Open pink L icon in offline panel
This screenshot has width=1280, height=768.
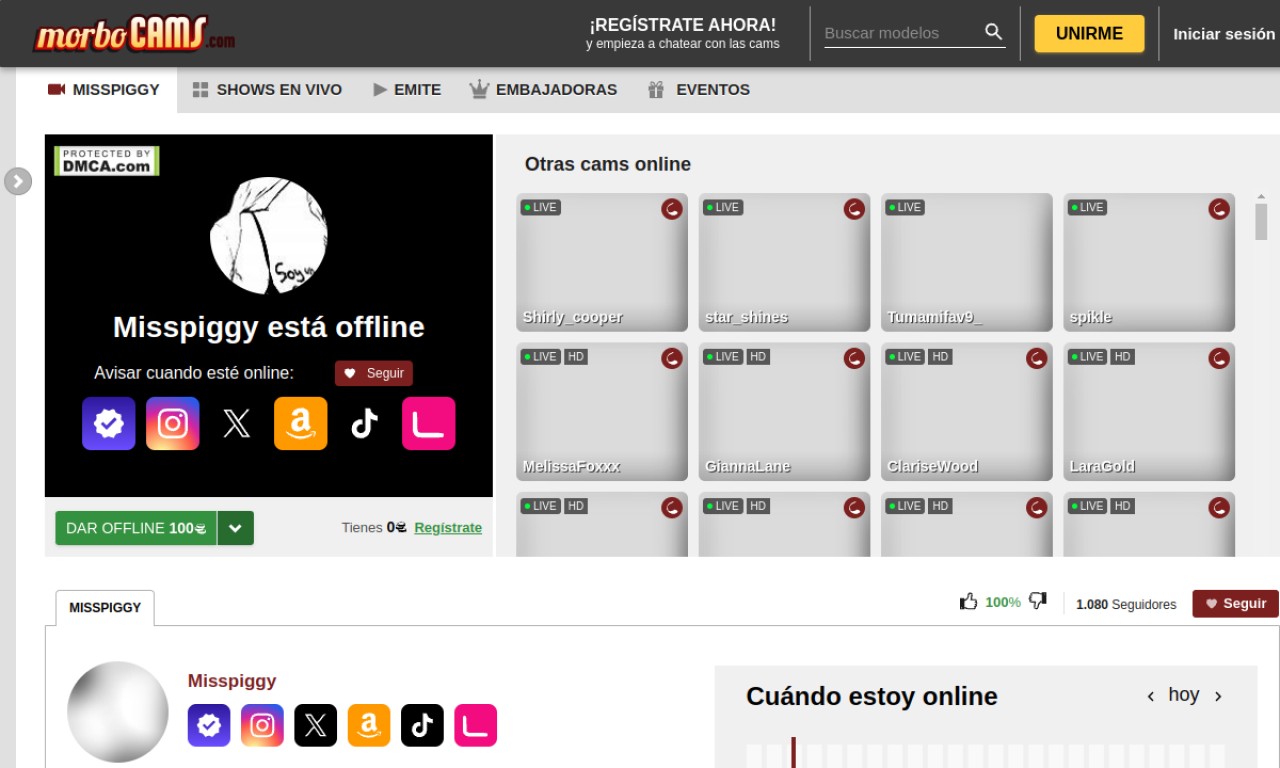(429, 424)
